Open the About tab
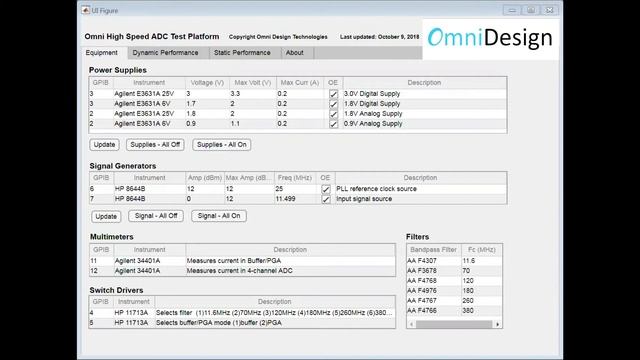This screenshot has height=360, width=640. click(x=295, y=53)
